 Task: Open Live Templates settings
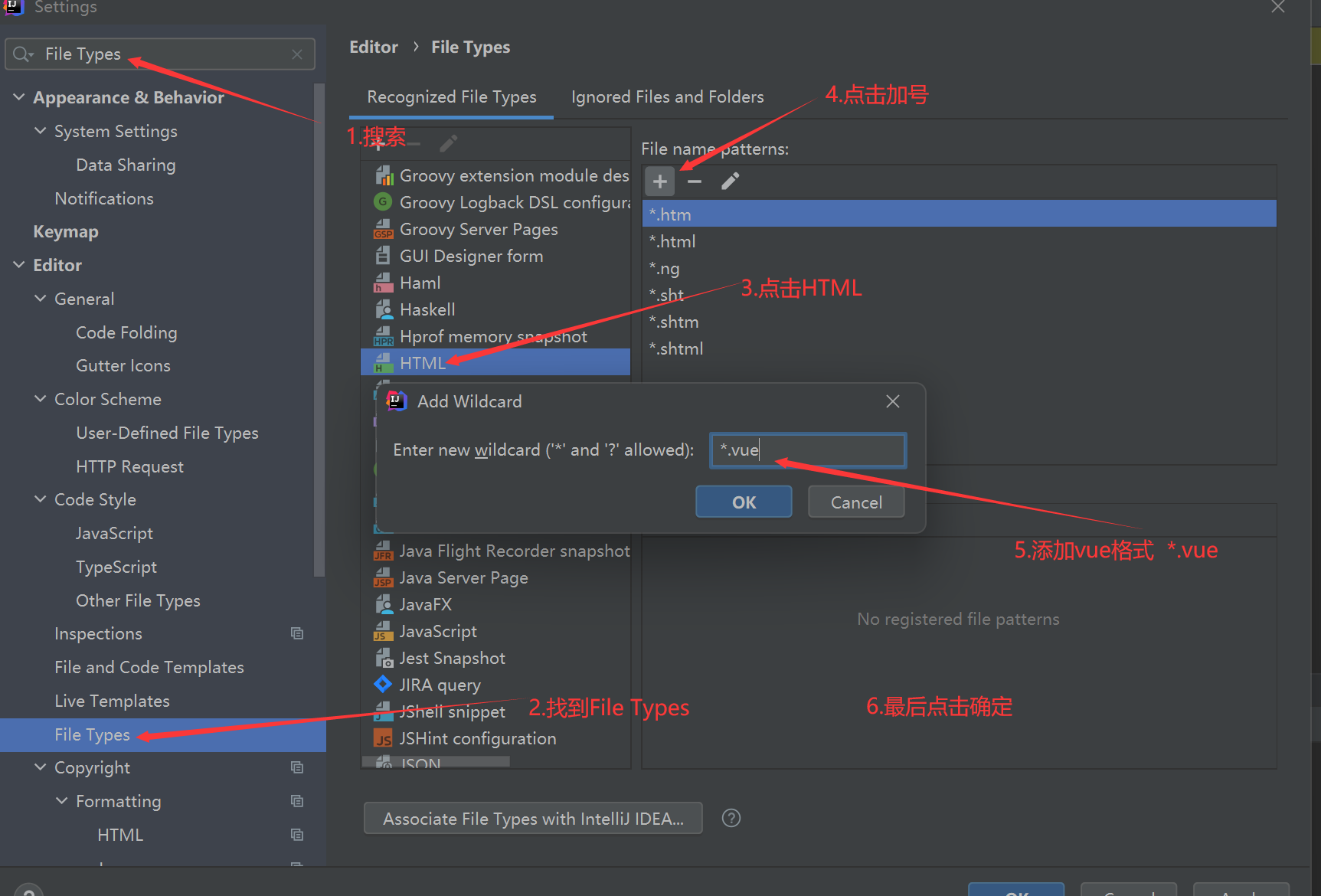(x=112, y=701)
